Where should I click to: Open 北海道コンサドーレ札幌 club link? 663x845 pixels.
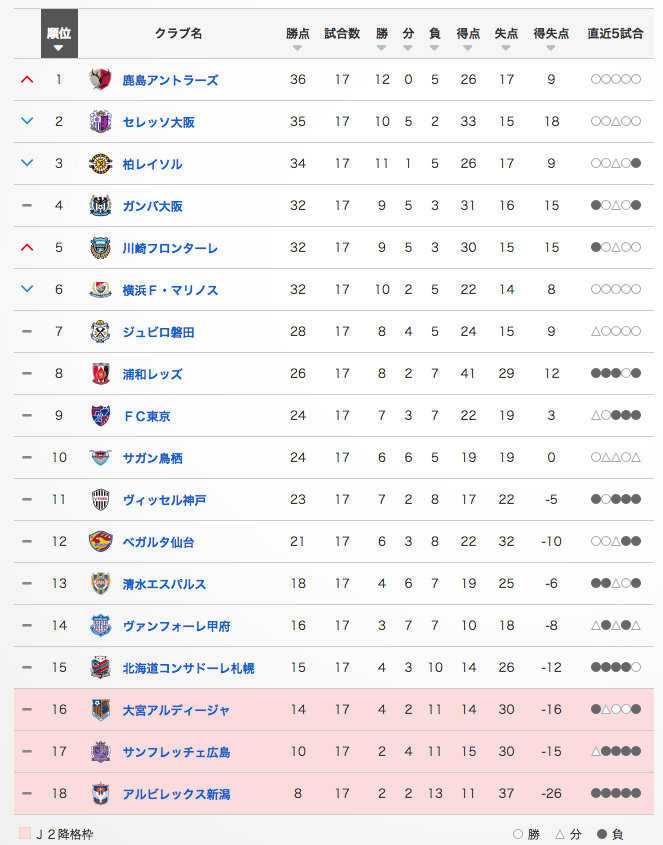(x=188, y=668)
